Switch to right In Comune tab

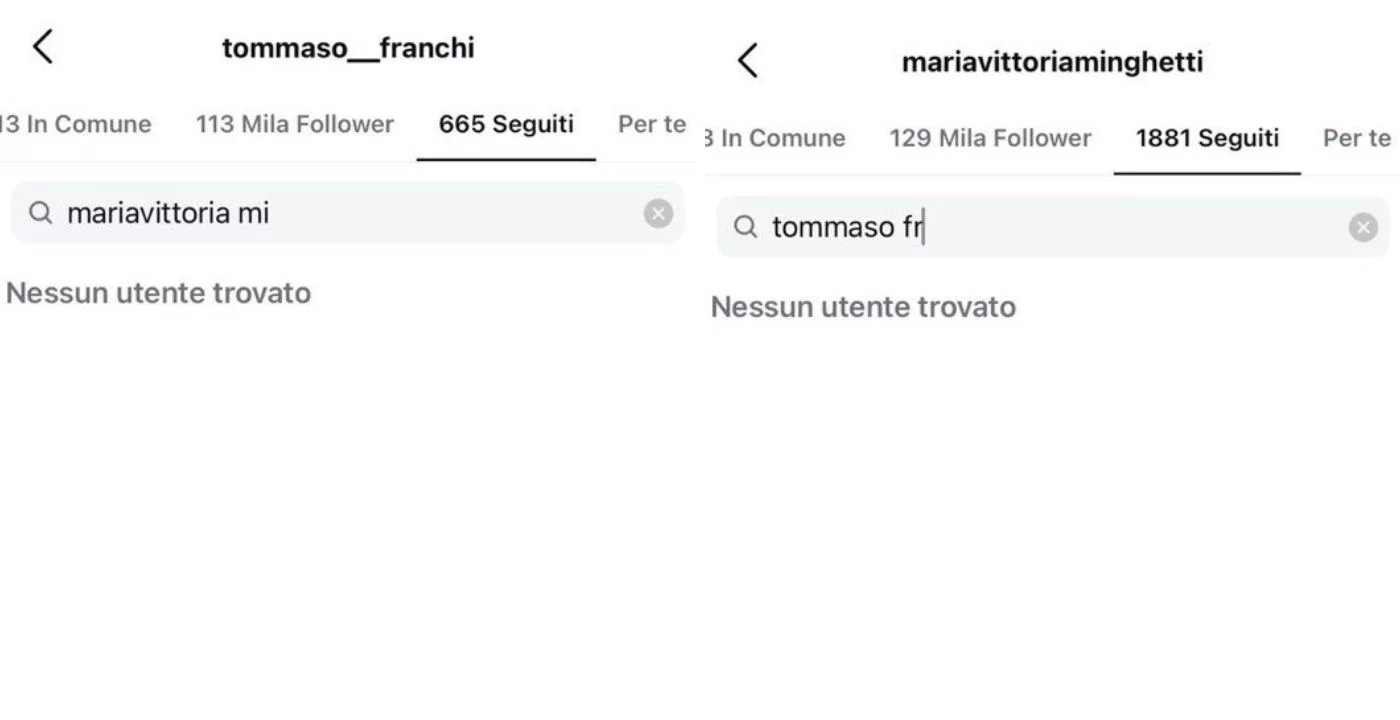pyautogui.click(x=775, y=138)
